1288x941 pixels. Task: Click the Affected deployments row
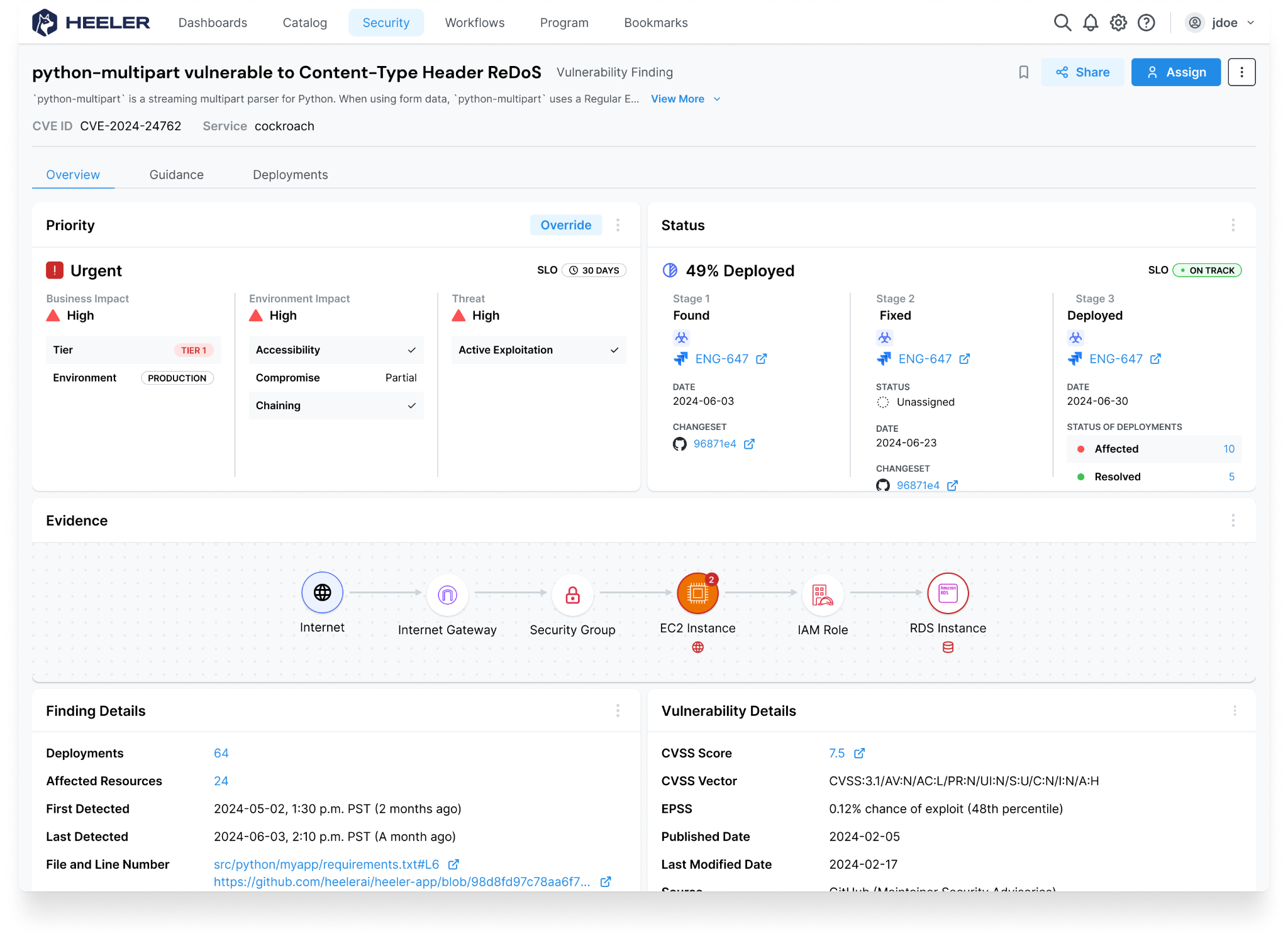pos(1154,449)
